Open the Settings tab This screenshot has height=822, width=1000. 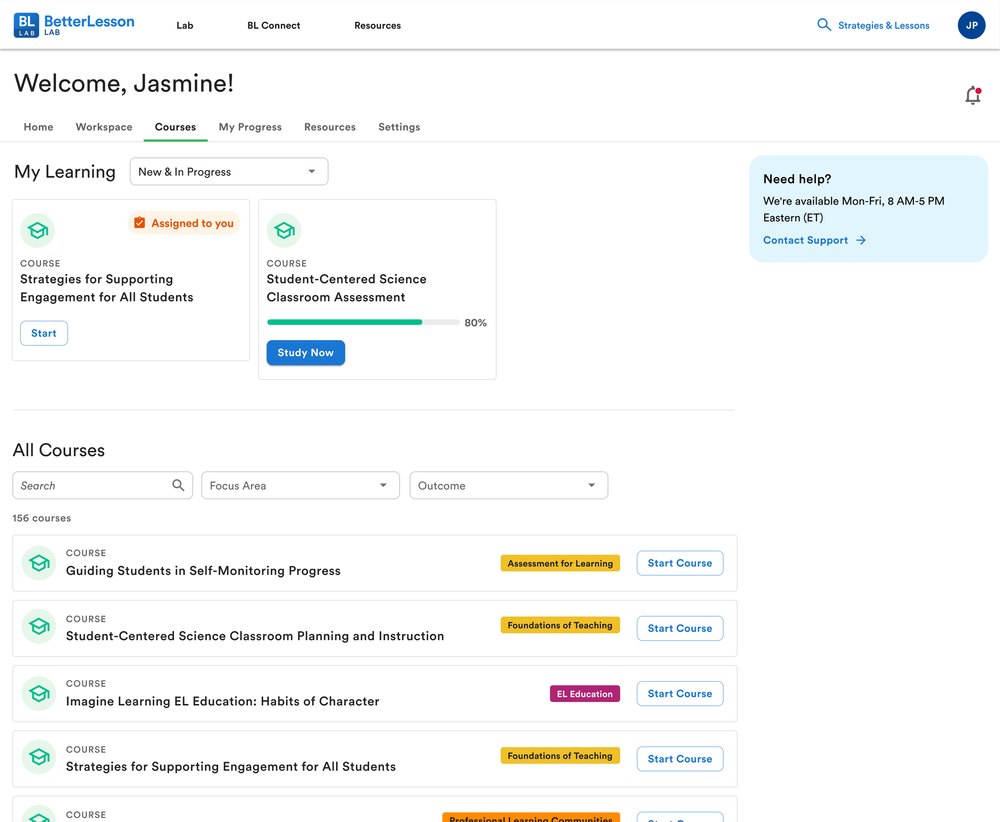[399, 127]
